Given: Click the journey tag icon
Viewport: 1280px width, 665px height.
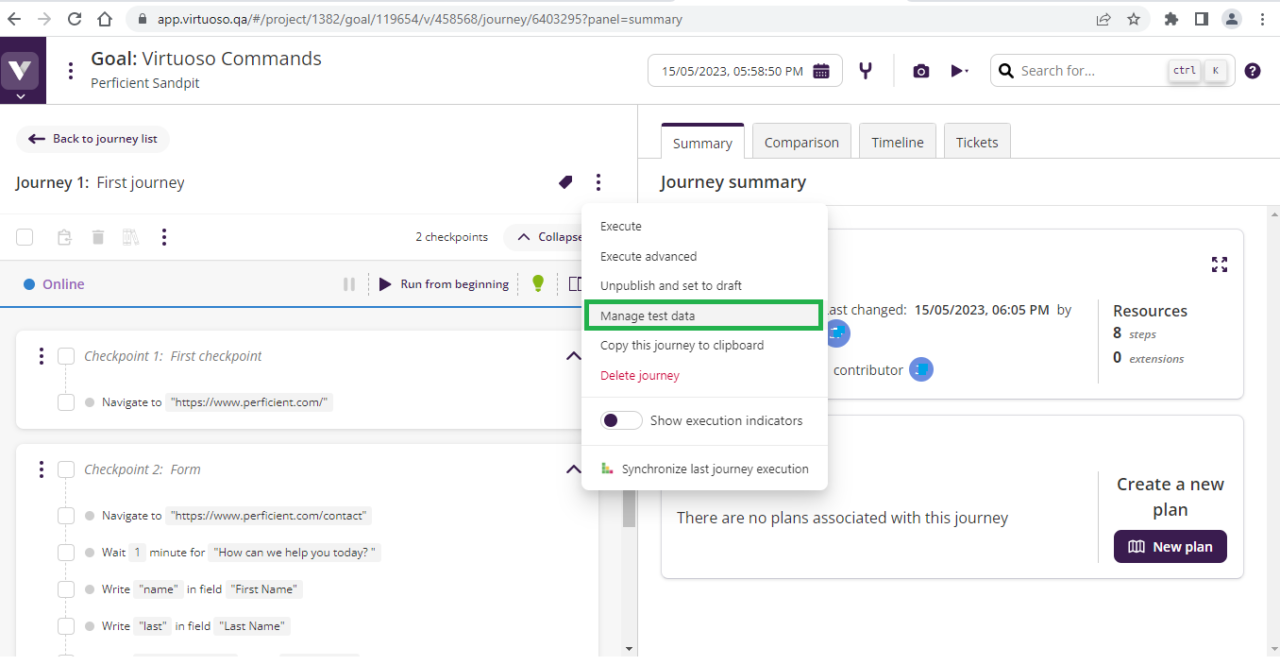Looking at the screenshot, I should pyautogui.click(x=565, y=182).
